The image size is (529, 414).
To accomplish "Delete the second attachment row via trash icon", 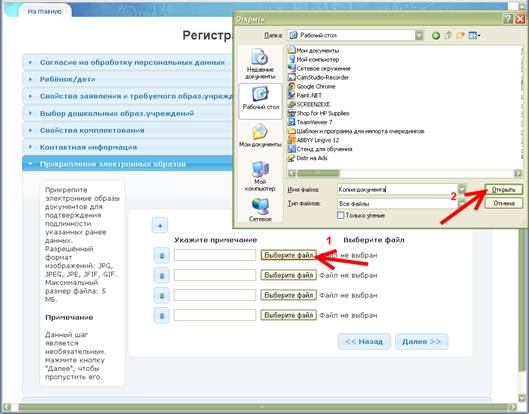I will 161,275.
